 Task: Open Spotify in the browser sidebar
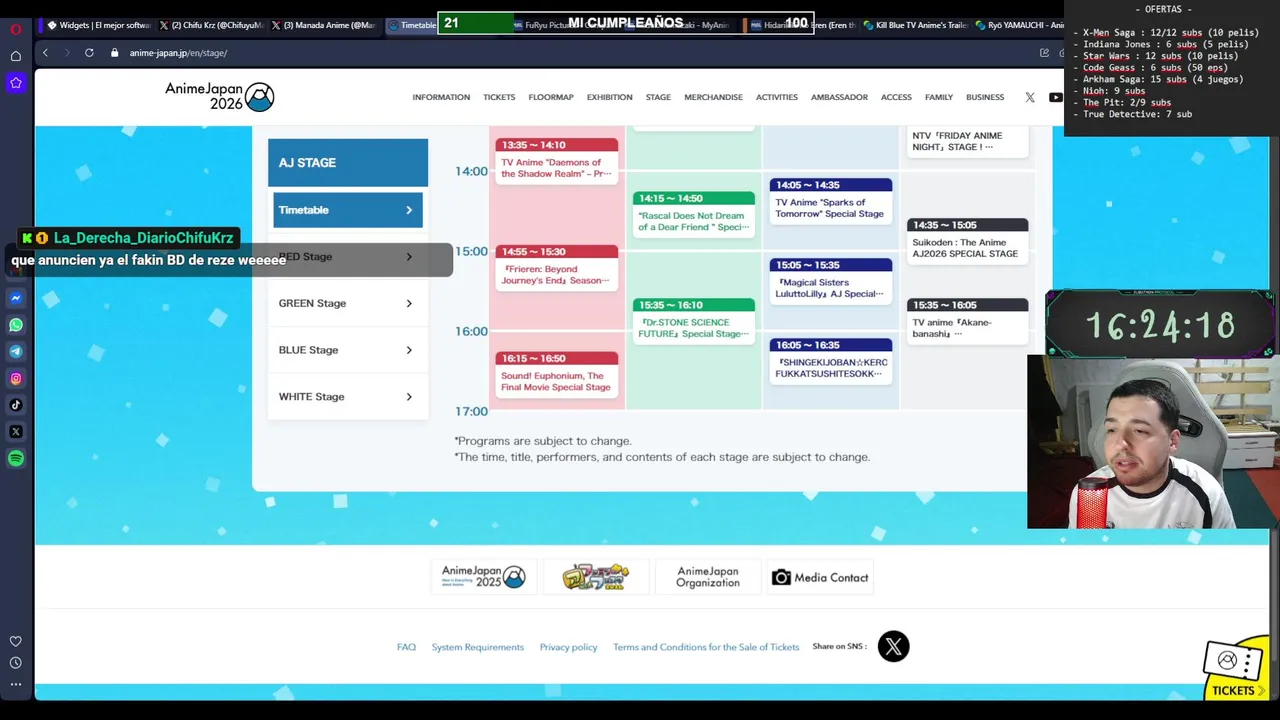pos(16,458)
